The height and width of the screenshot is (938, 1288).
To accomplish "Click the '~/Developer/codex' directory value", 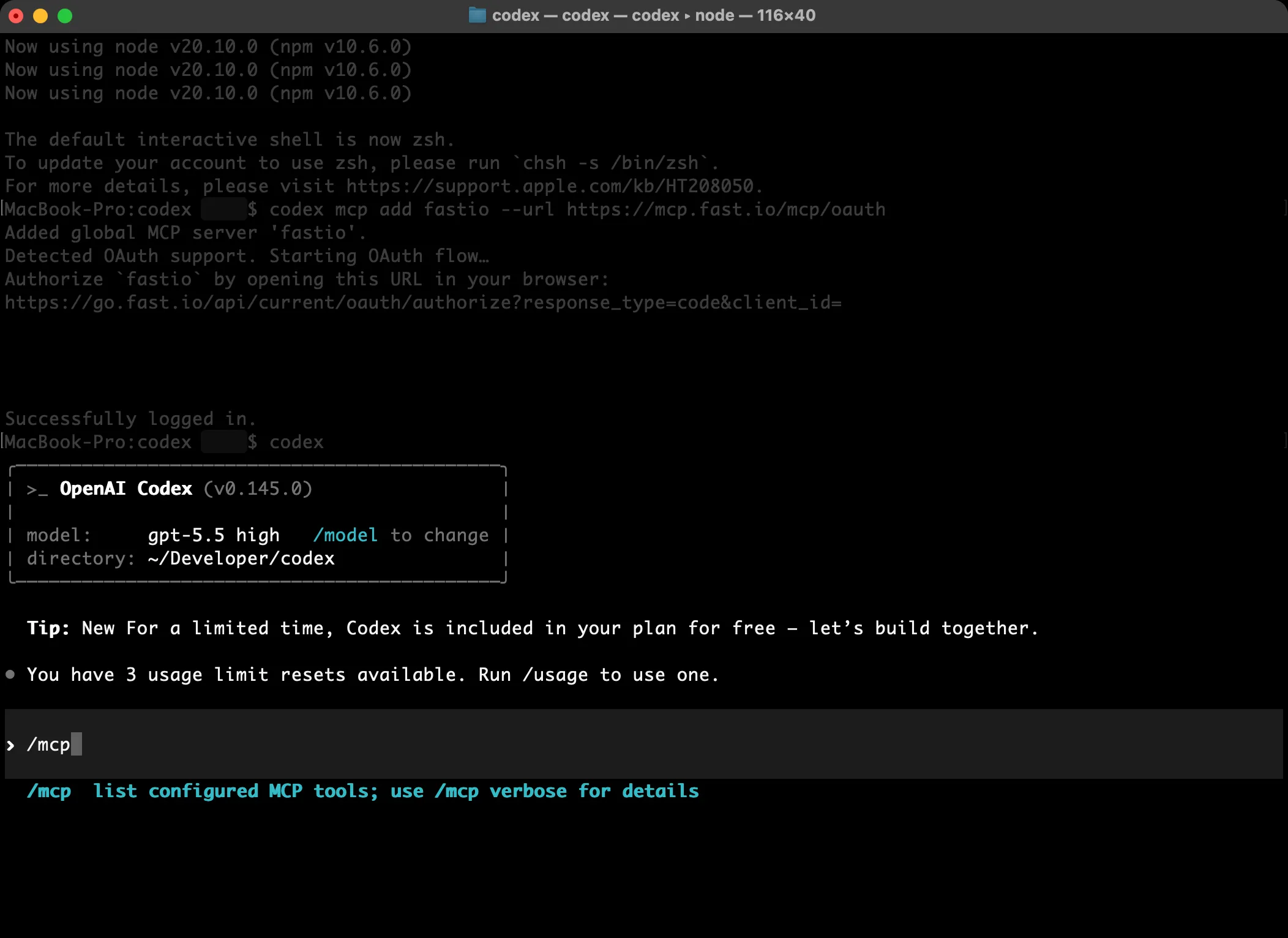I will [x=241, y=558].
